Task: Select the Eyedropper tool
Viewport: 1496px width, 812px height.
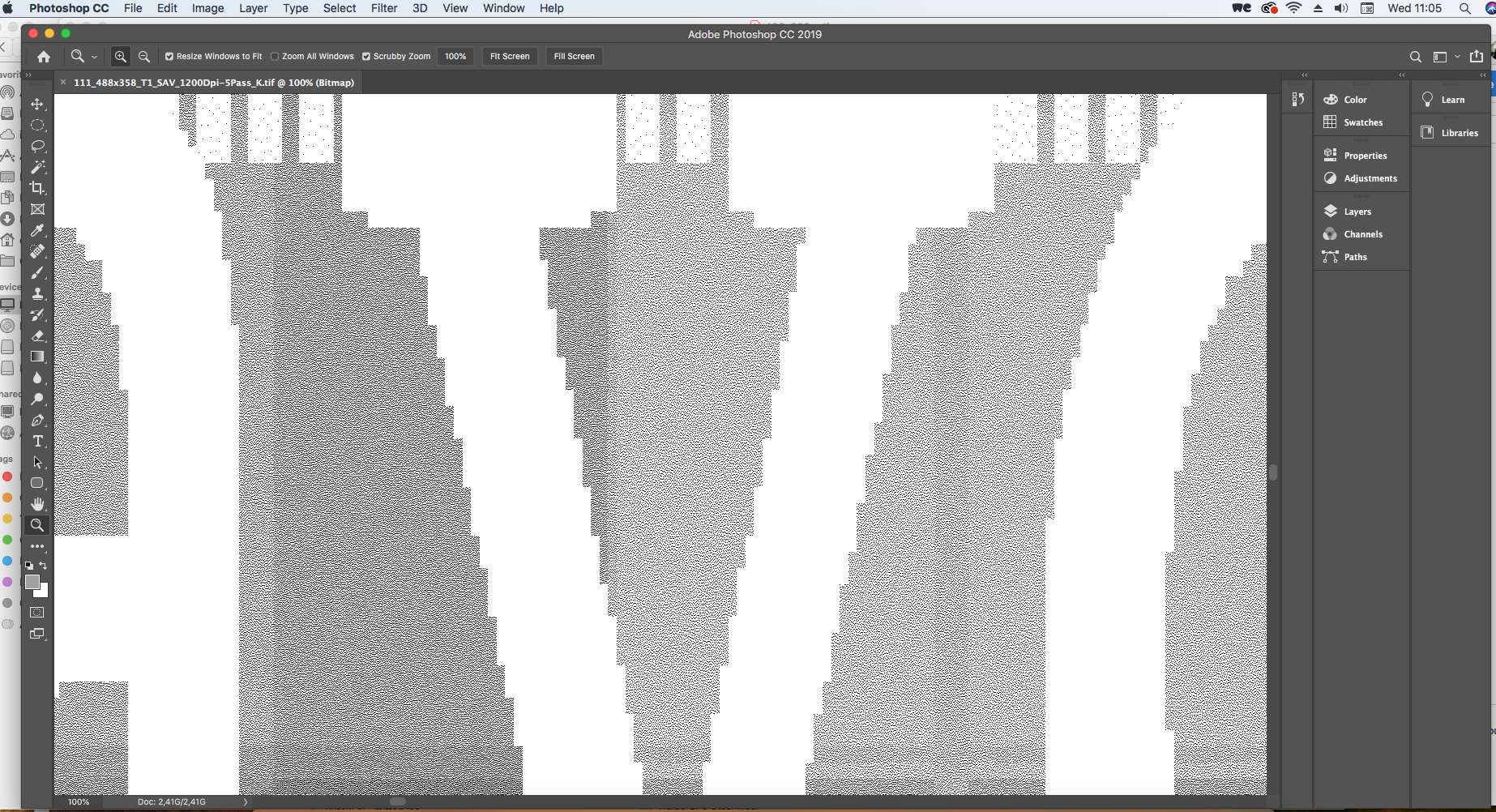Action: tap(37, 230)
